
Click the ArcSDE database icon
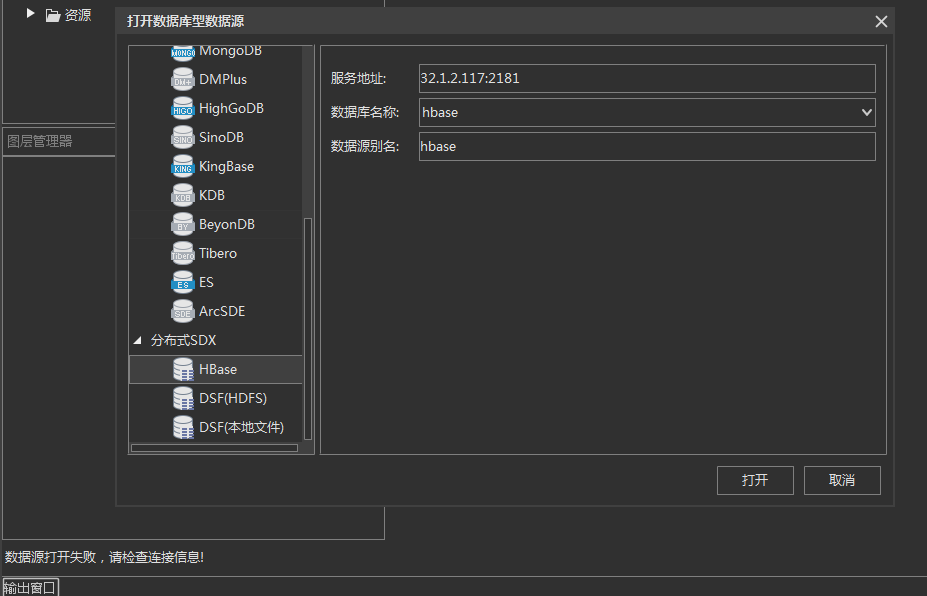(x=183, y=312)
